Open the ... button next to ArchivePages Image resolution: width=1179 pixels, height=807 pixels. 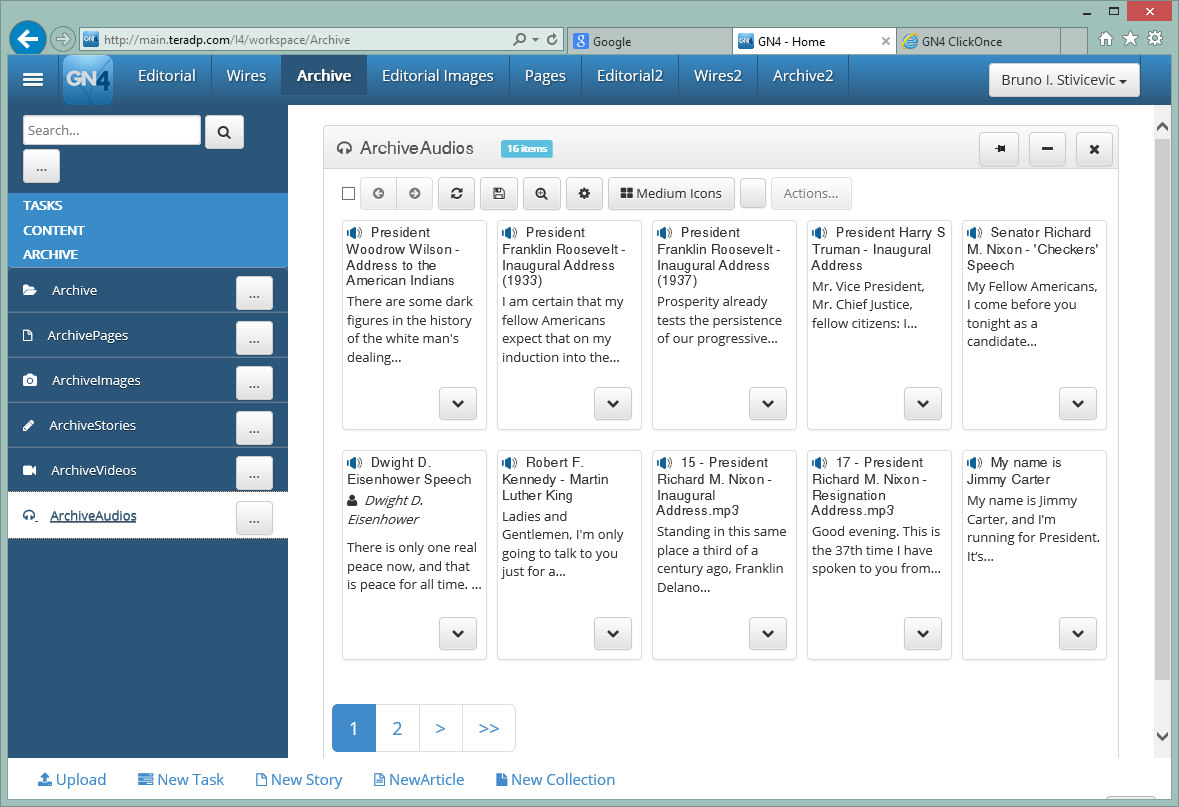[x=254, y=338]
